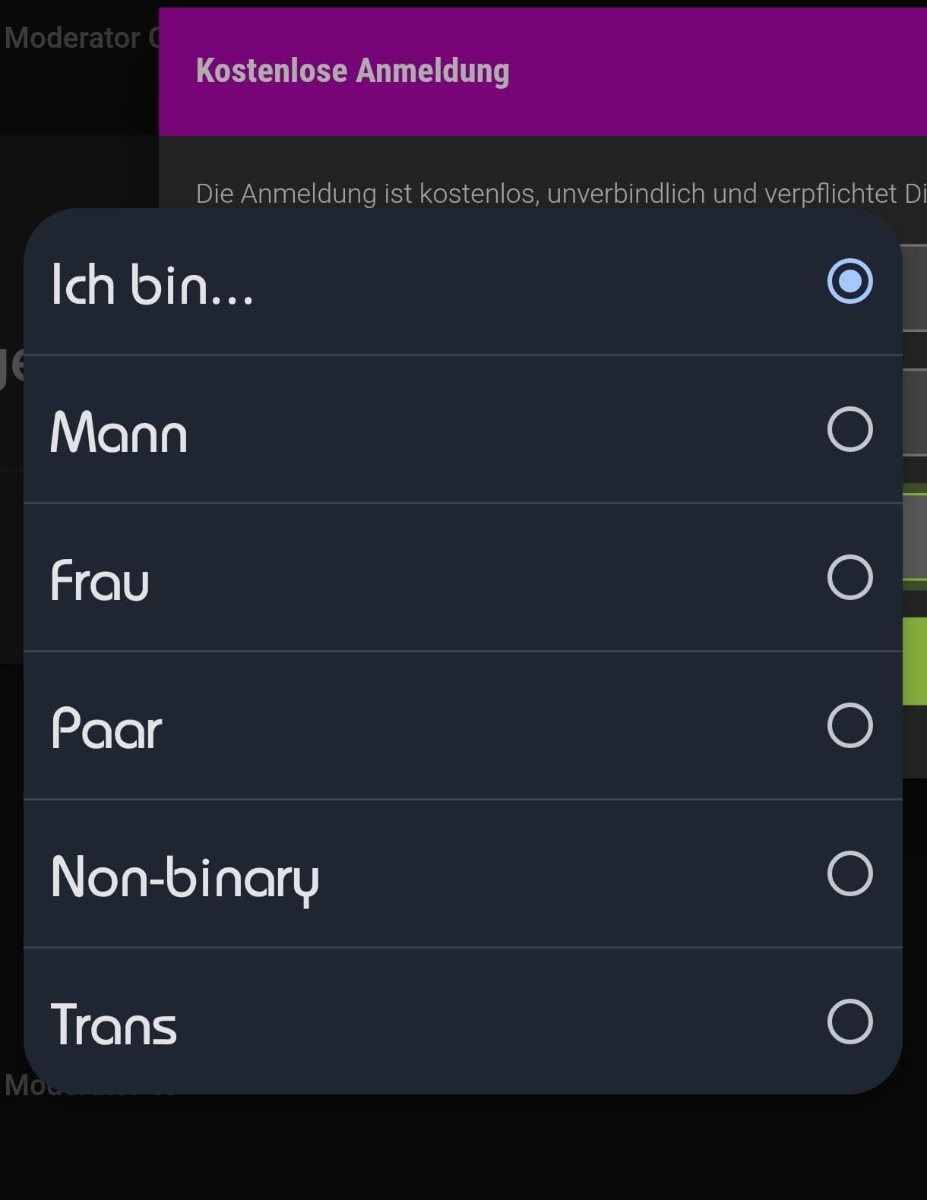Viewport: 927px width, 1200px height.
Task: Pick the 'Non-binary' text entry
Action: click(x=185, y=879)
